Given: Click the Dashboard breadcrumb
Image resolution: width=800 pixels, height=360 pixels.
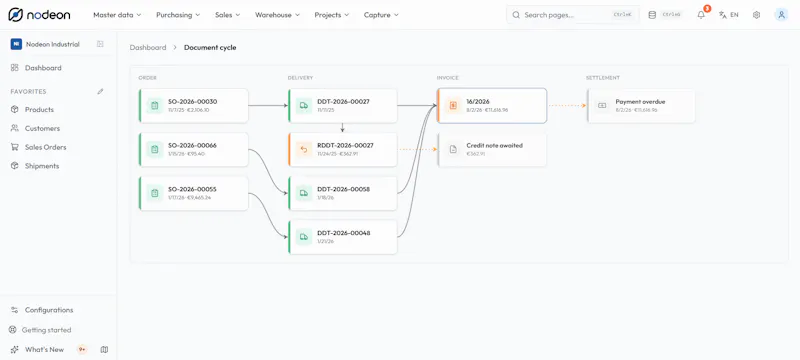Looking at the screenshot, I should [x=148, y=47].
